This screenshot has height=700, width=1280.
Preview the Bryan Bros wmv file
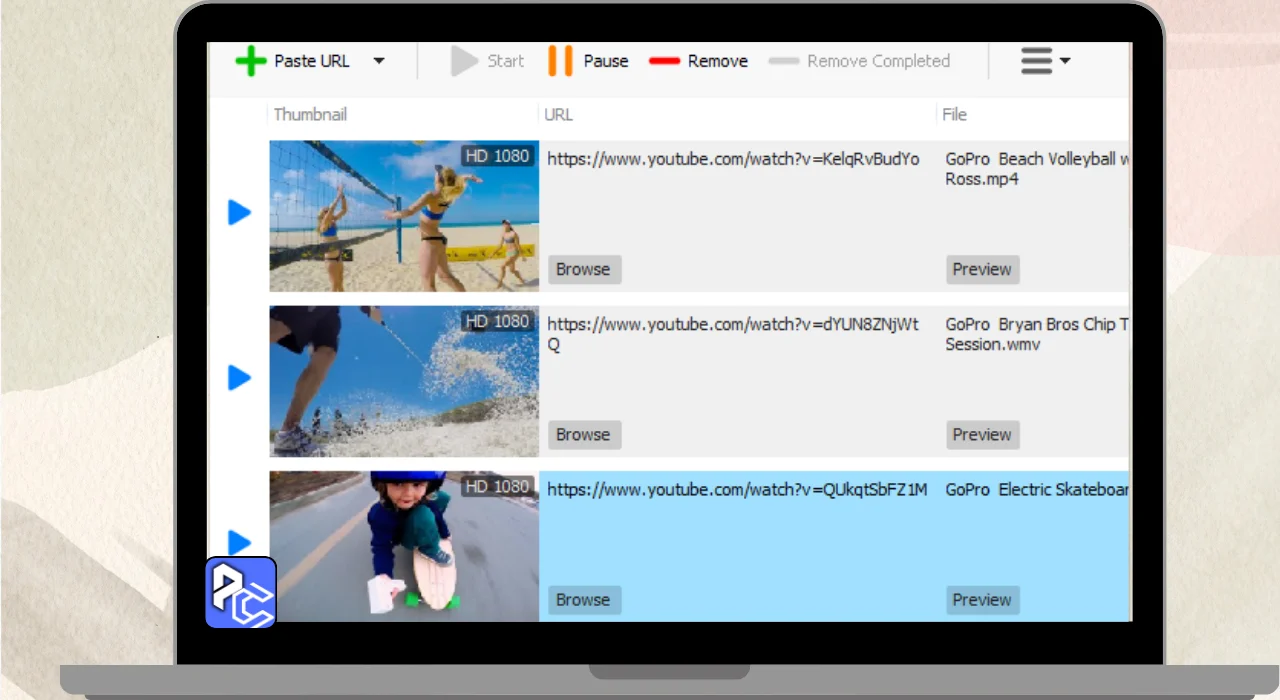click(x=982, y=434)
